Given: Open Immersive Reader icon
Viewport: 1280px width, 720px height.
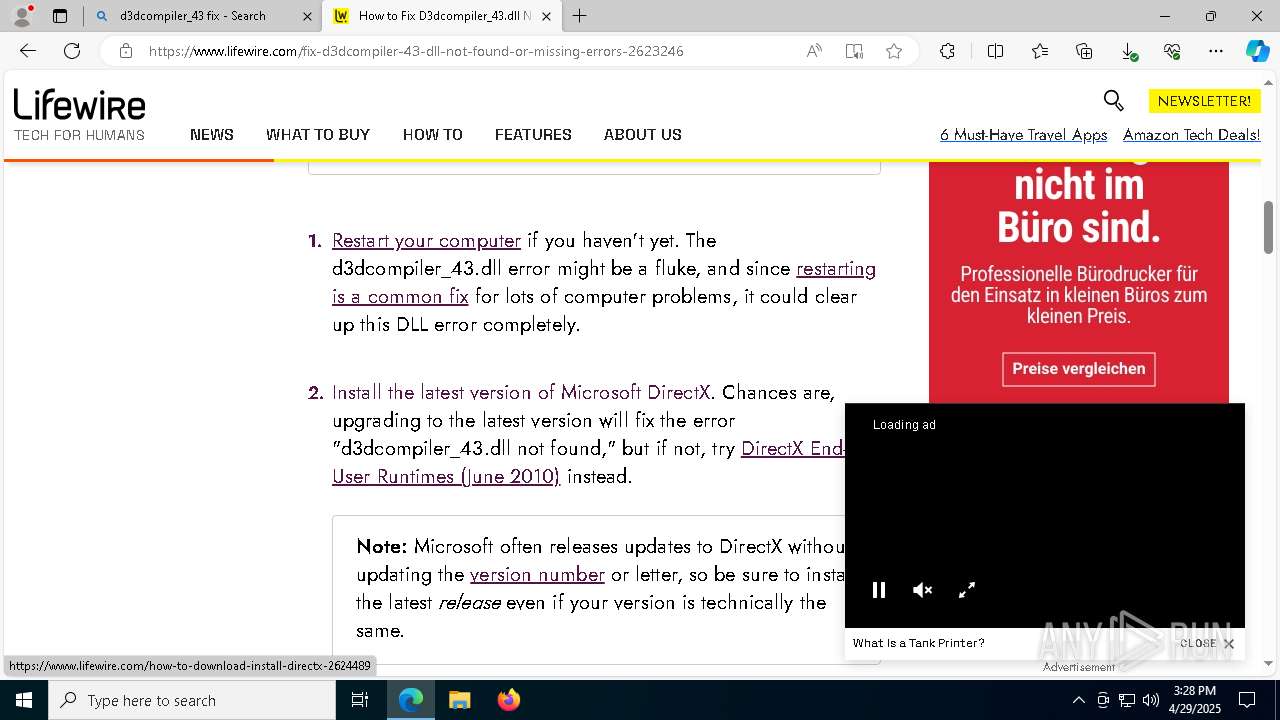Looking at the screenshot, I should (854, 51).
